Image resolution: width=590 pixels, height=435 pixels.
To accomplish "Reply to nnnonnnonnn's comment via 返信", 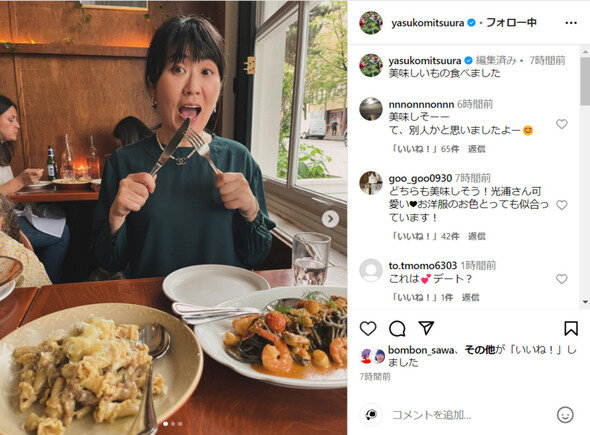I will click(x=476, y=149).
